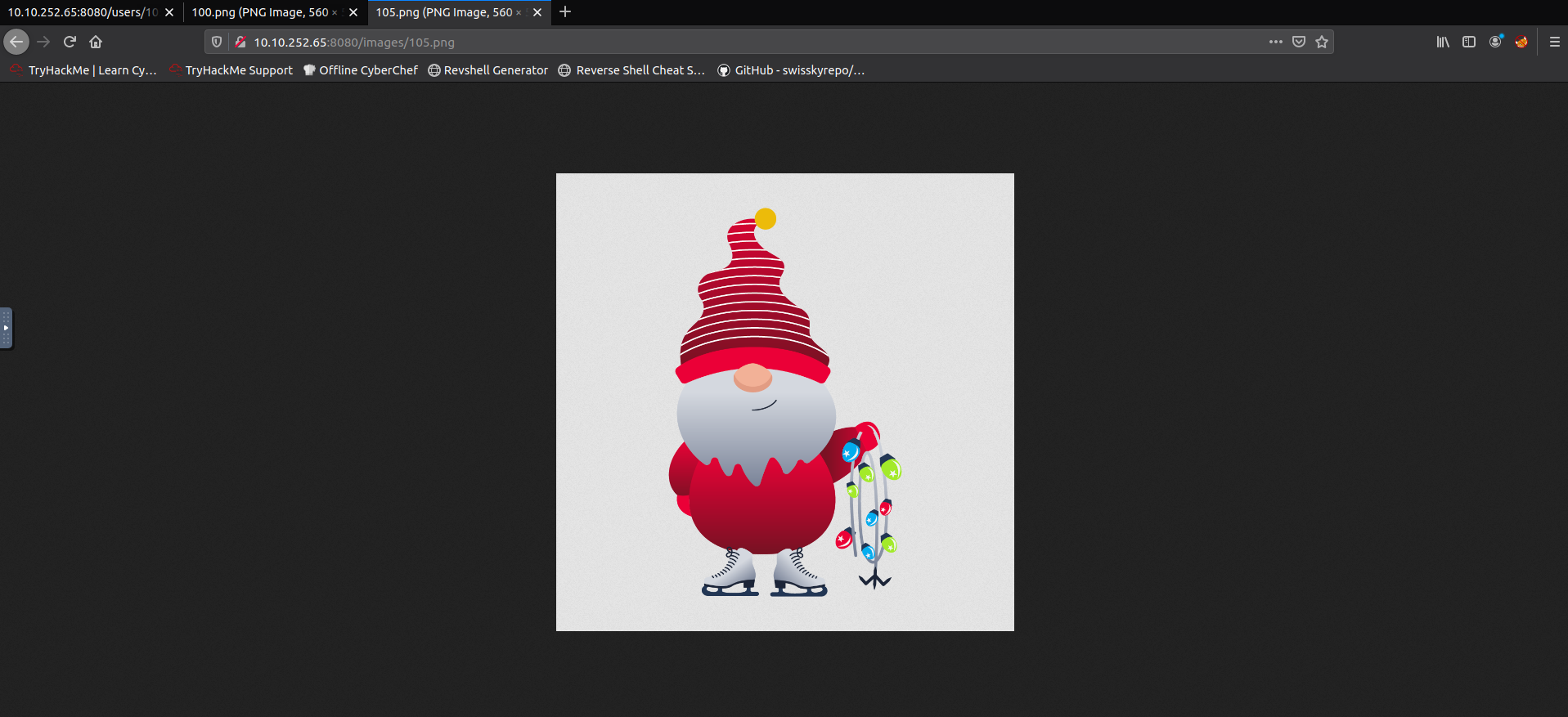Open the Library view icon
This screenshot has height=717, width=1568.
[1443, 42]
